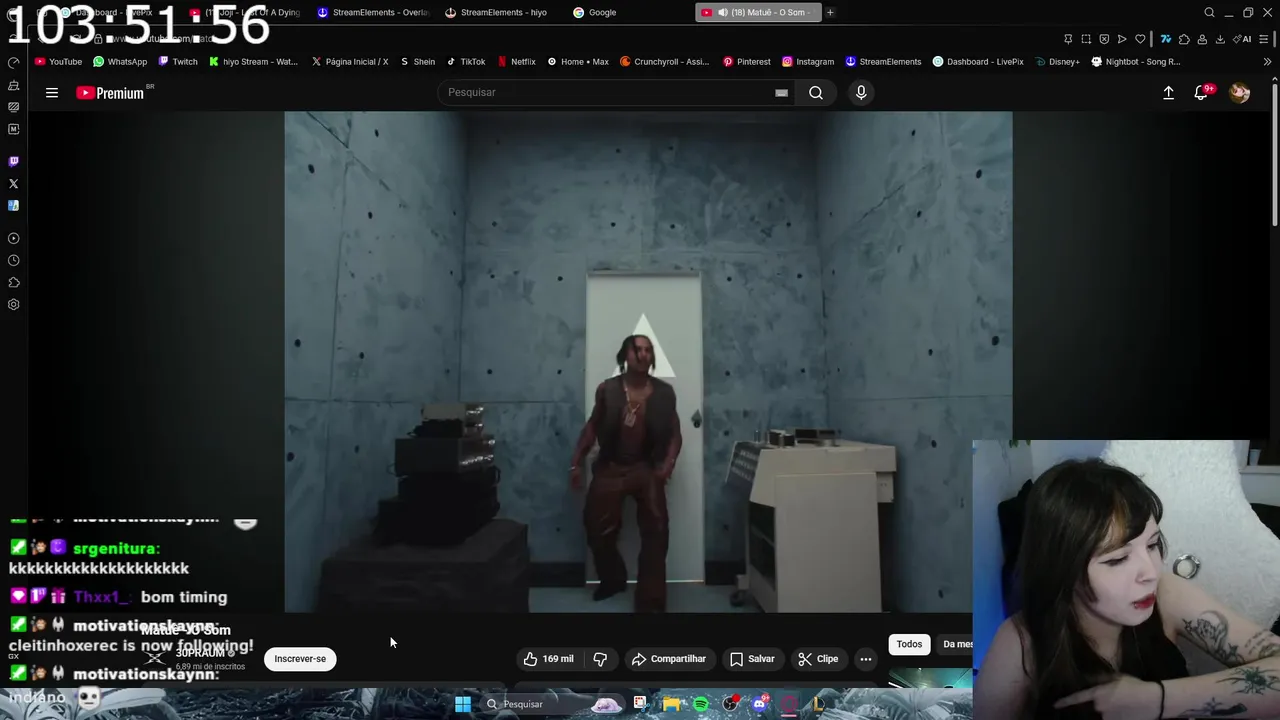This screenshot has height=720, width=1280.
Task: Open the Nightbot - Song R... bookmark
Action: pos(1136,61)
